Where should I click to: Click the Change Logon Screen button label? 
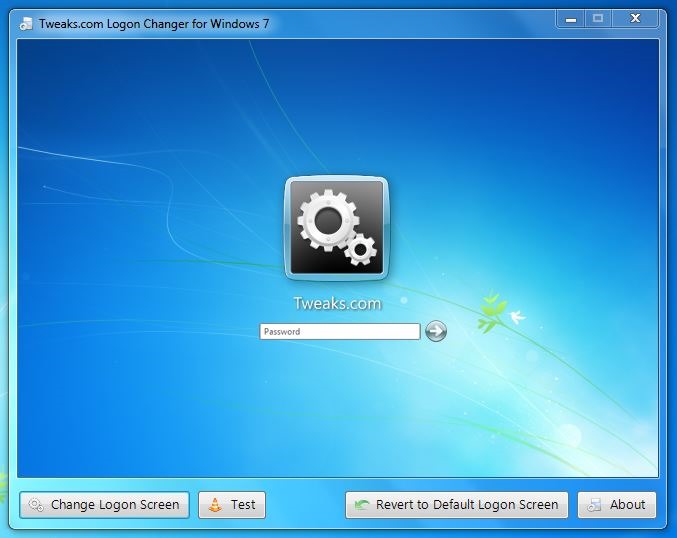pos(115,505)
